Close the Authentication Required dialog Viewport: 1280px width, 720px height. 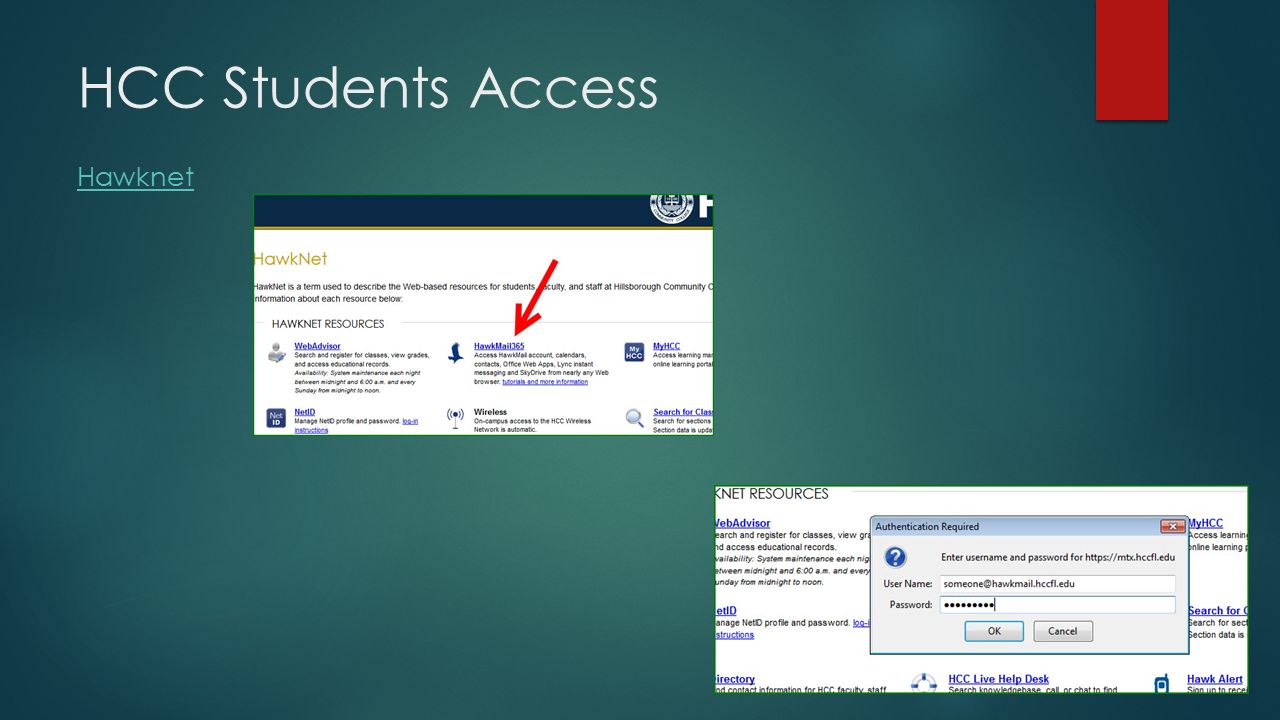(1172, 526)
